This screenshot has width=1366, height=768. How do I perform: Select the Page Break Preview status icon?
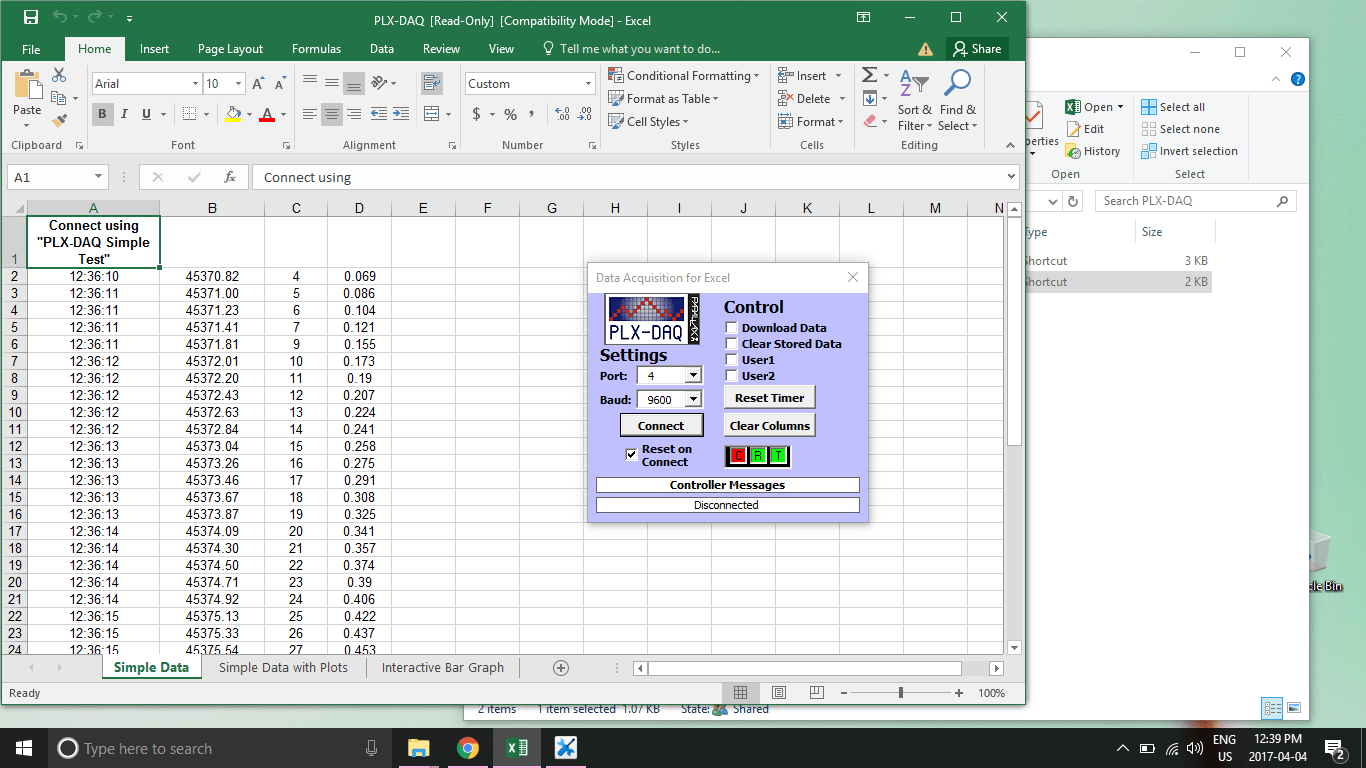(816, 692)
